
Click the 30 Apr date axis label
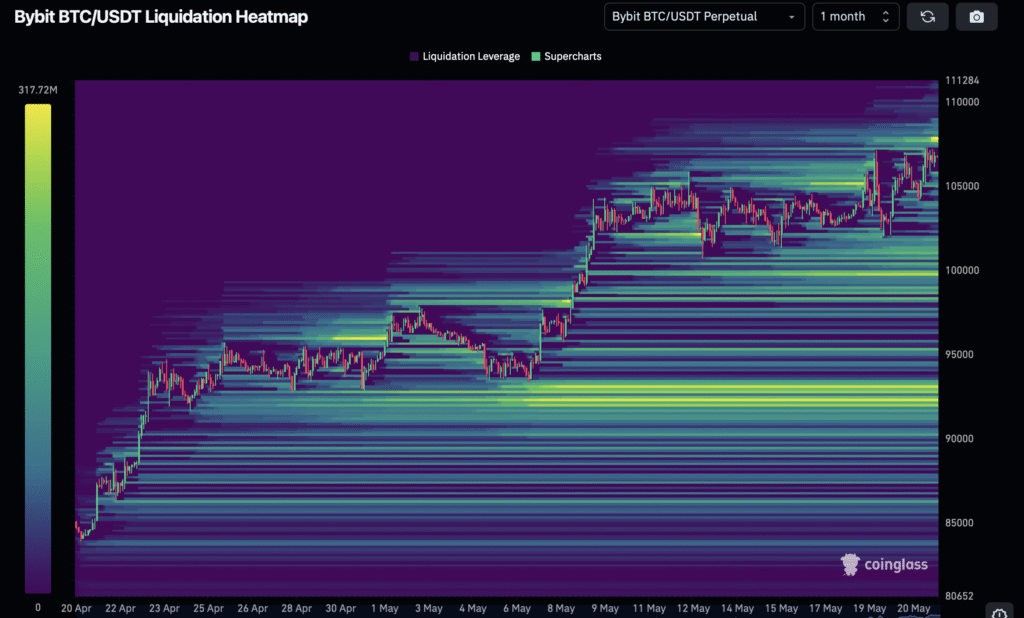tap(340, 608)
